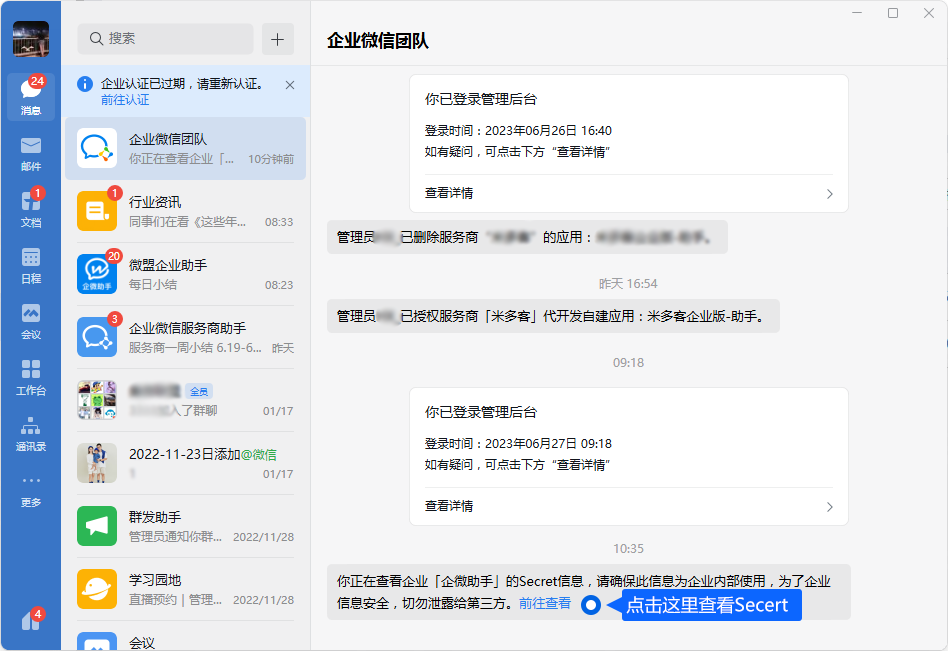
Task: Expand 查看详情 in the 09:18 login card
Action: [x=628, y=506]
